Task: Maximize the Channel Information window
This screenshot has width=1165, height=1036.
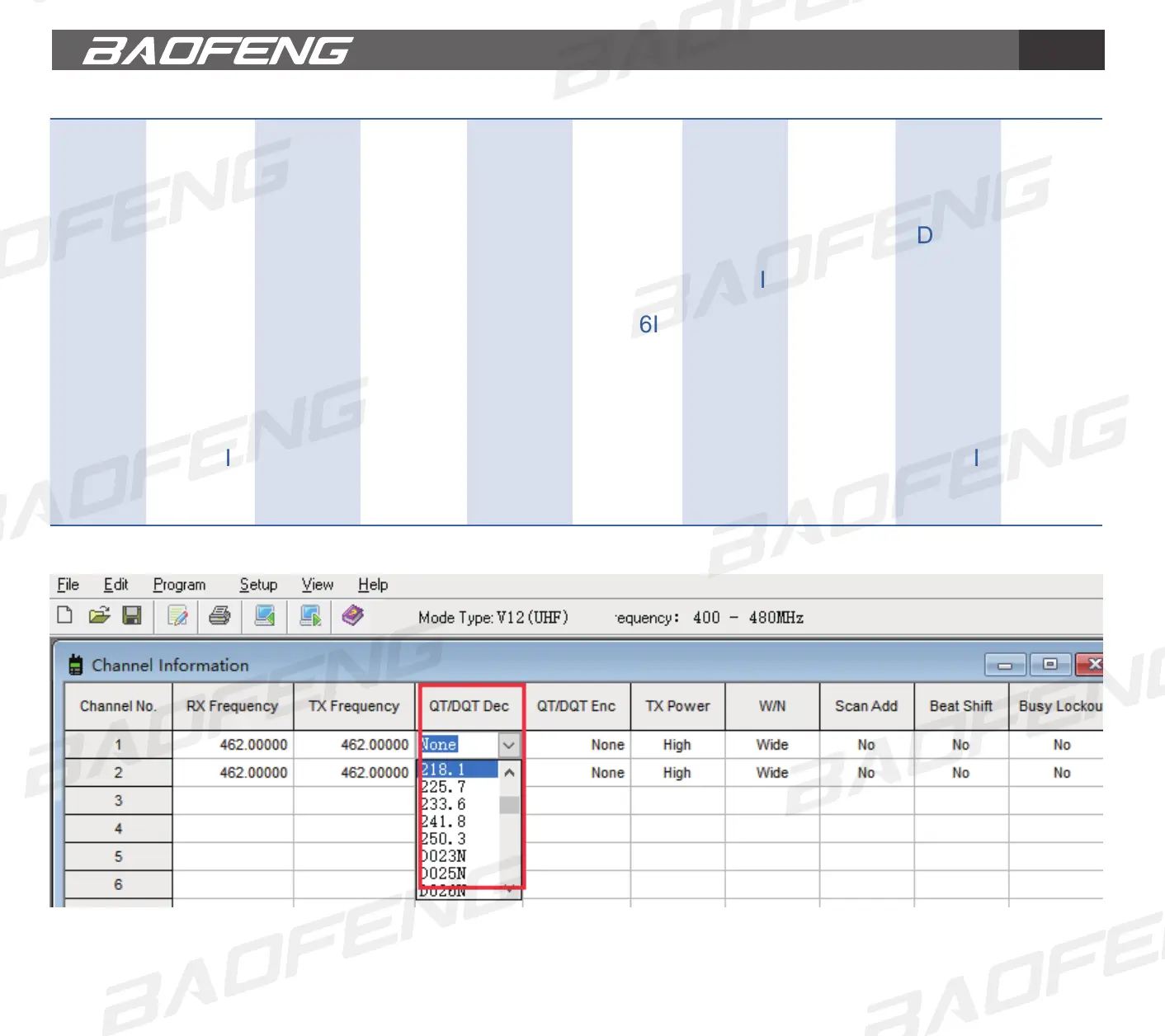Action: [x=1049, y=664]
